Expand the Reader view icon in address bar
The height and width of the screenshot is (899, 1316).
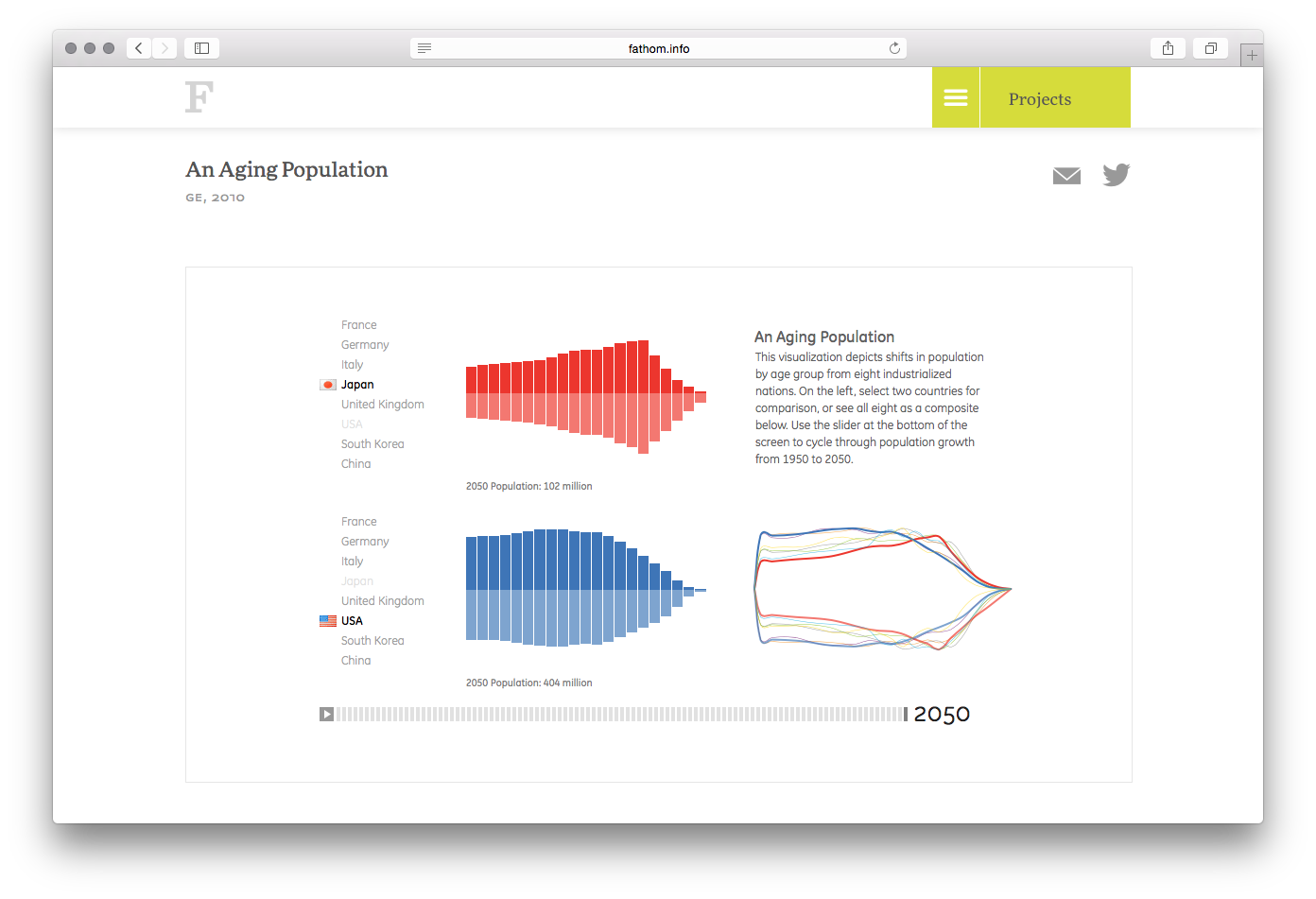click(424, 47)
